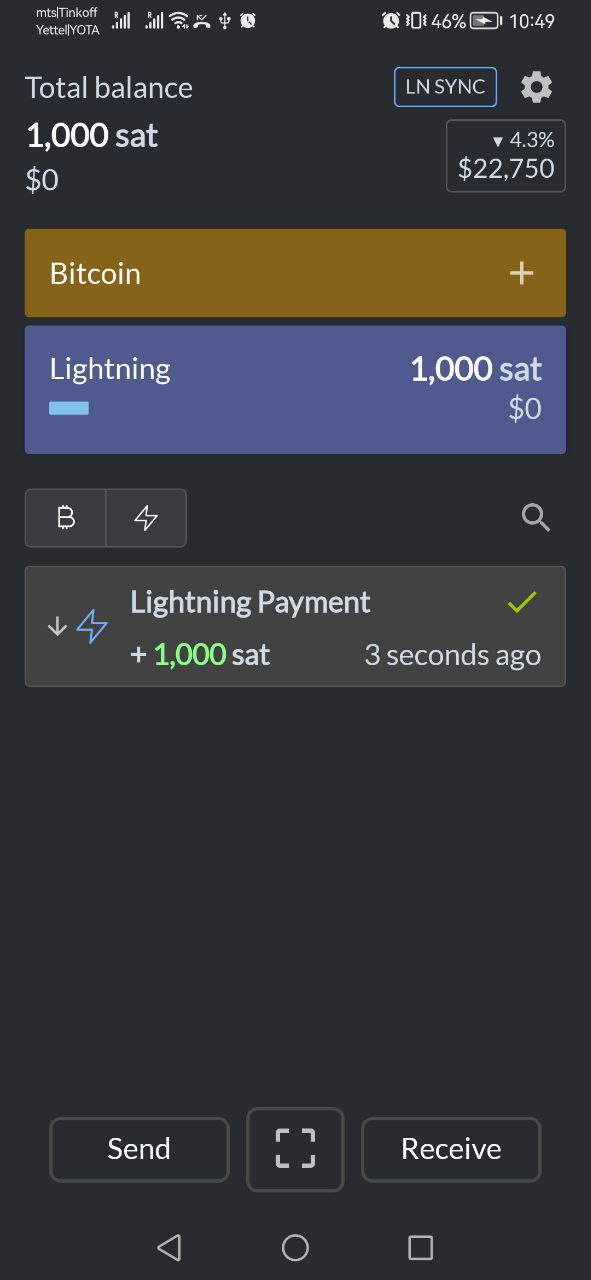This screenshot has height=1280, width=591.
Task: Open the Lightning Payment transaction entry
Action: coord(295,626)
